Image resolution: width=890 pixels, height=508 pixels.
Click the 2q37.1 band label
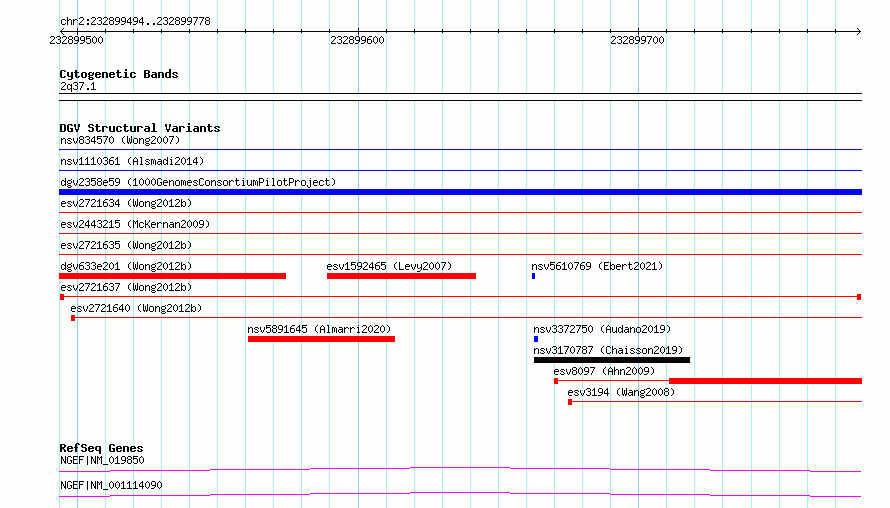point(78,86)
